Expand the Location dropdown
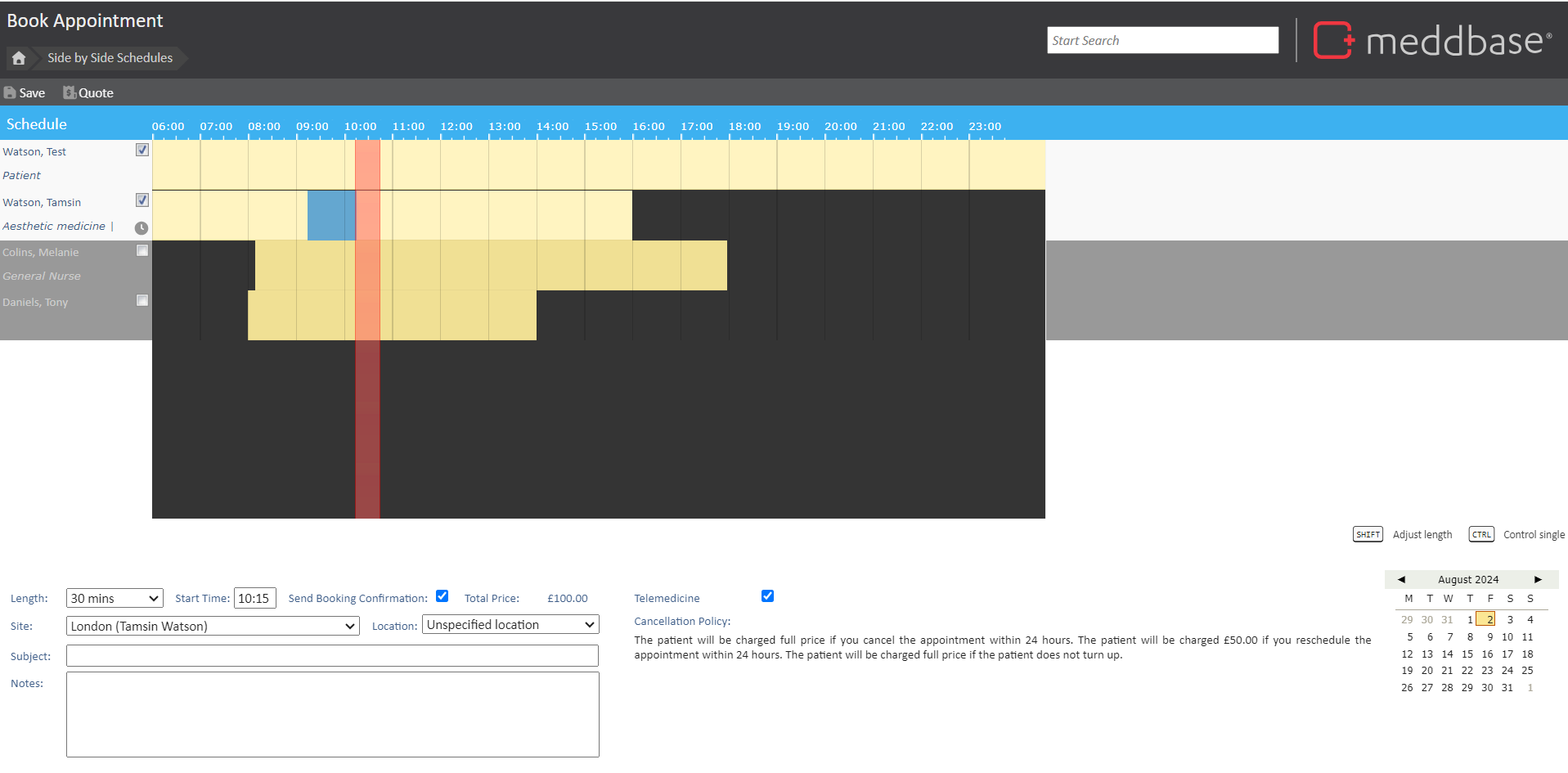 [510, 625]
